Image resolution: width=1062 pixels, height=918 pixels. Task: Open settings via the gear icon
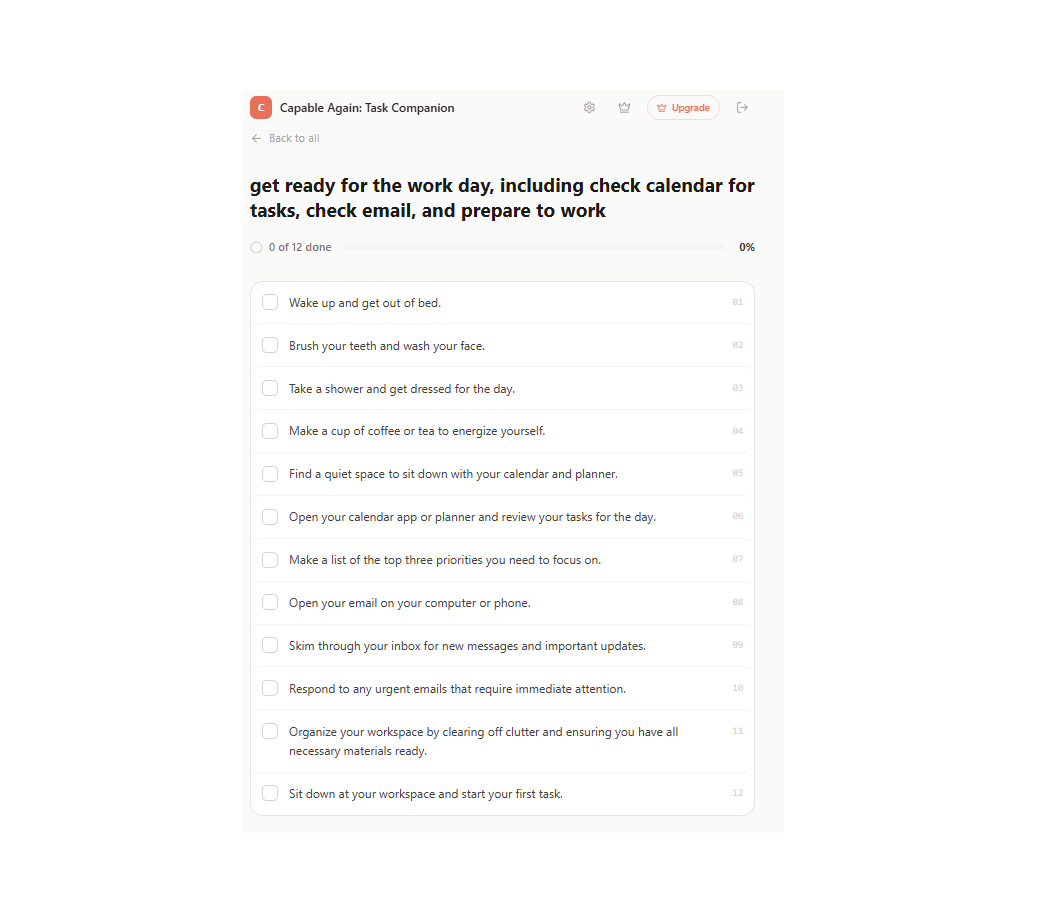(589, 107)
